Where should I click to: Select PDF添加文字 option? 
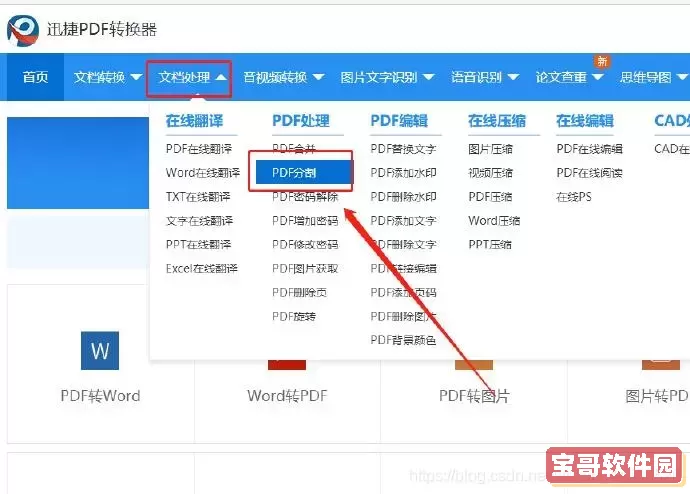tap(403, 220)
